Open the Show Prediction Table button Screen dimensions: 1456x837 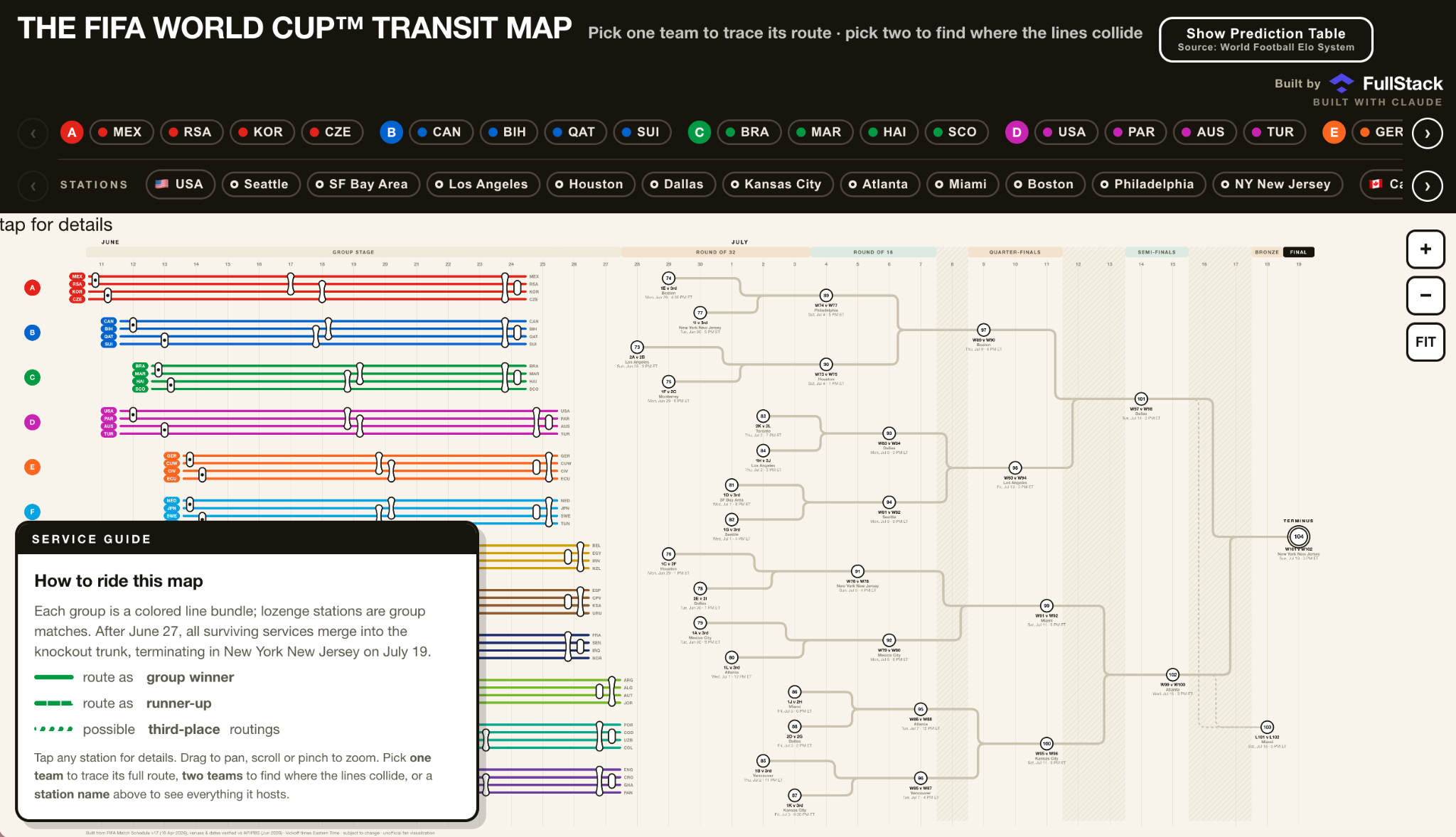[x=1265, y=40]
